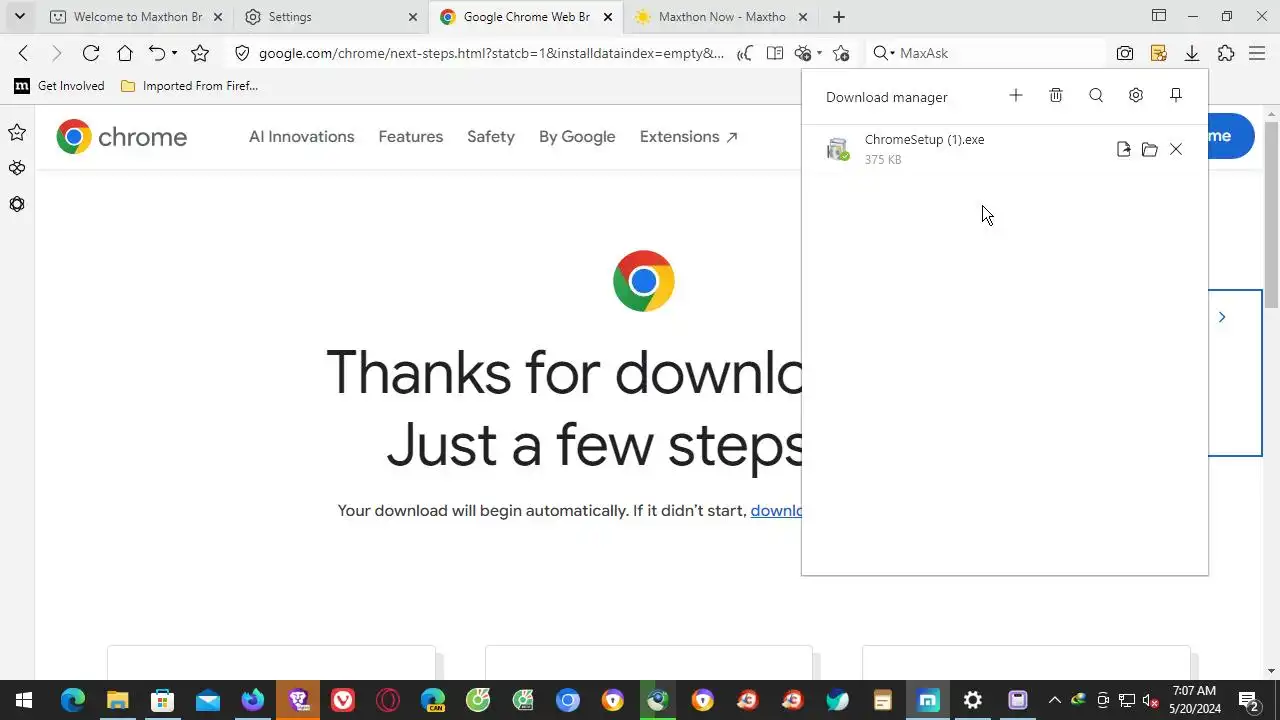Screen dimensions: 1280x720
Task: Open the Extensions external link
Action: pos(689,137)
